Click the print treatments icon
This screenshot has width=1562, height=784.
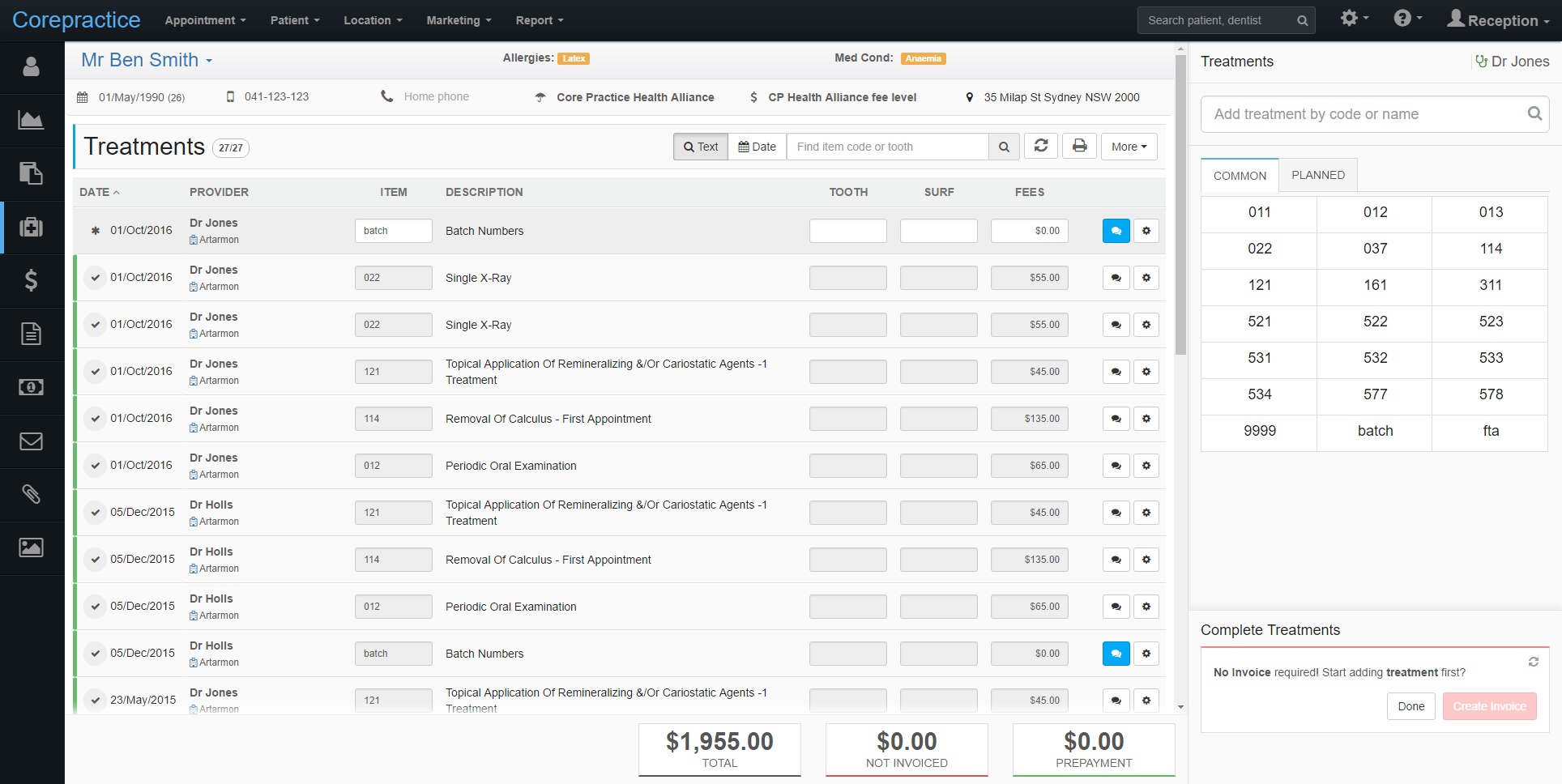[1079, 147]
